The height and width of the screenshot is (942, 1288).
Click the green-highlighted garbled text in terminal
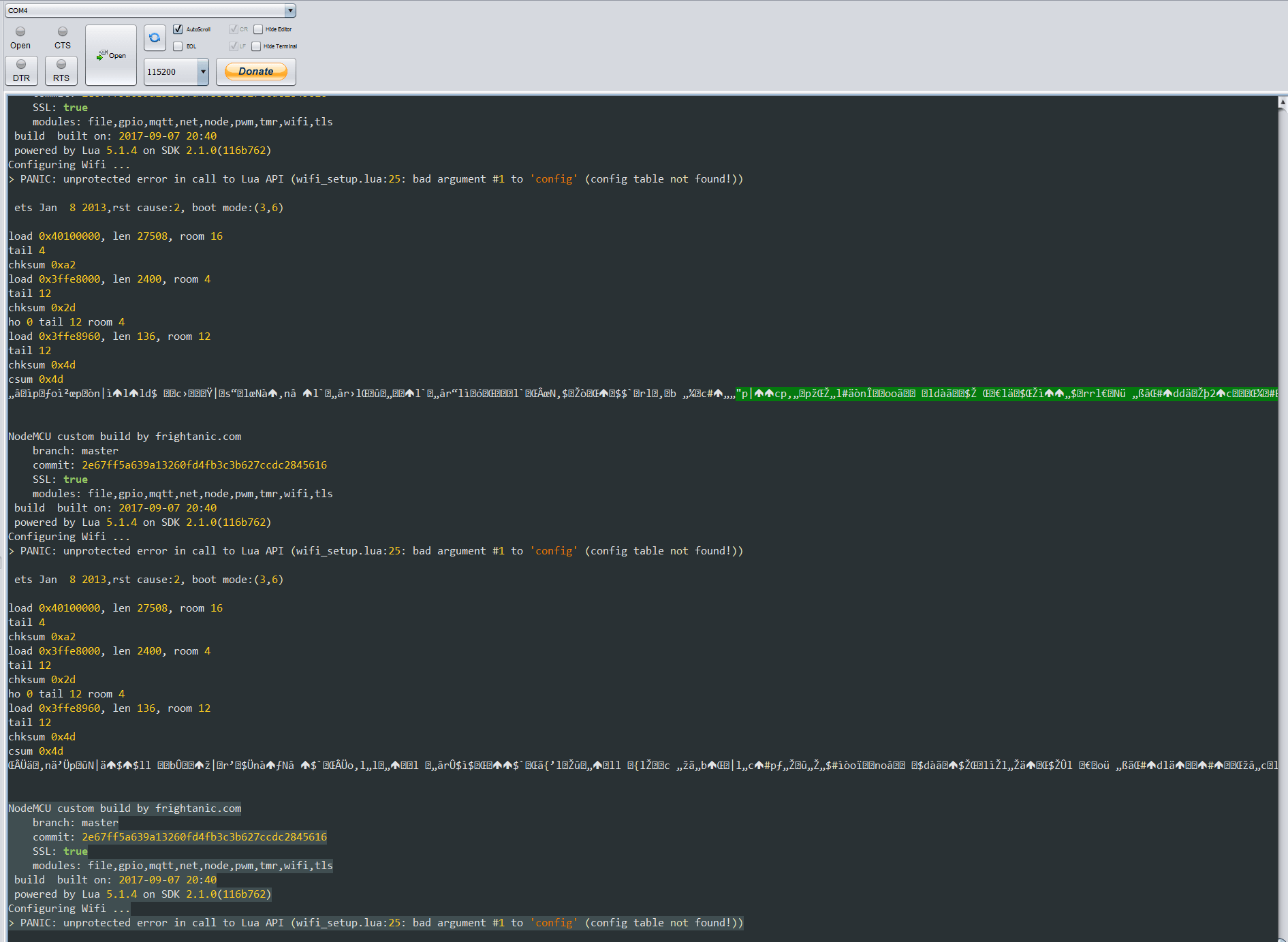(x=1006, y=394)
